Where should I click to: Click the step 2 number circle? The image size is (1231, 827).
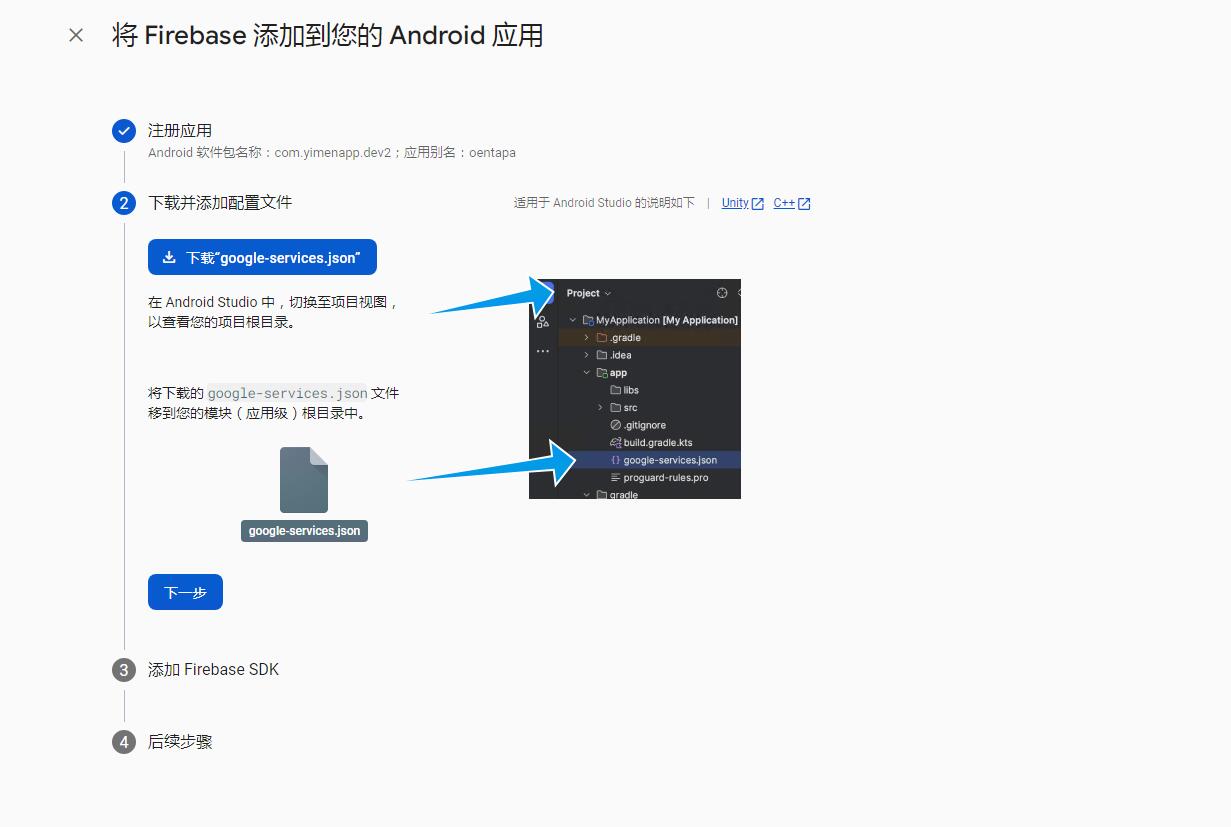coord(124,203)
